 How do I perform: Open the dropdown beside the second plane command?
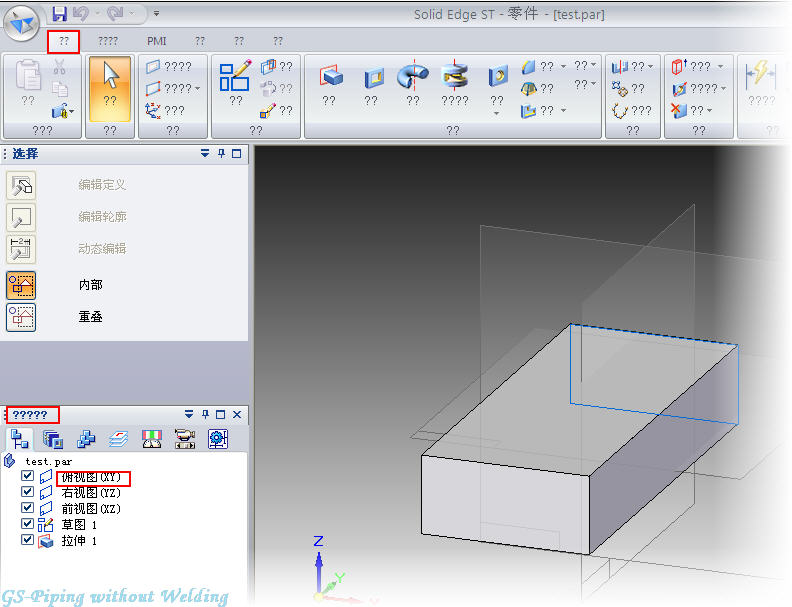[x=197, y=89]
